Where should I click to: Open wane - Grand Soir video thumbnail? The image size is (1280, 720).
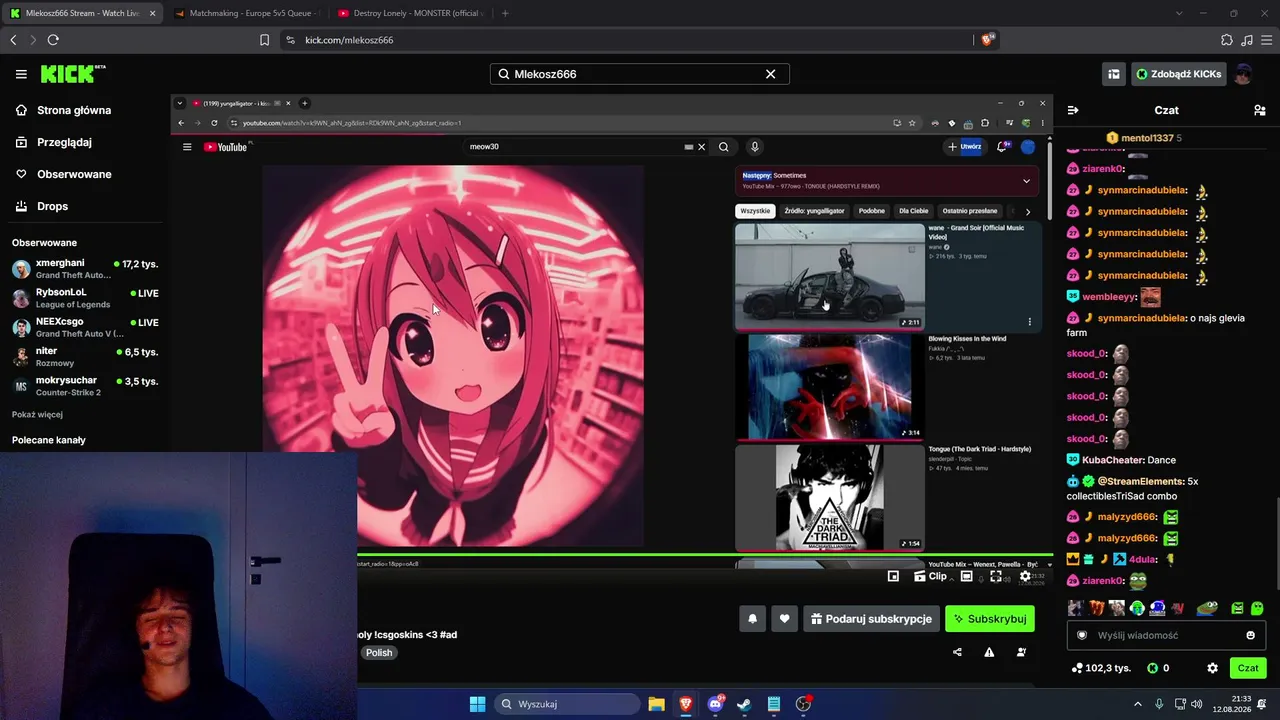830,276
